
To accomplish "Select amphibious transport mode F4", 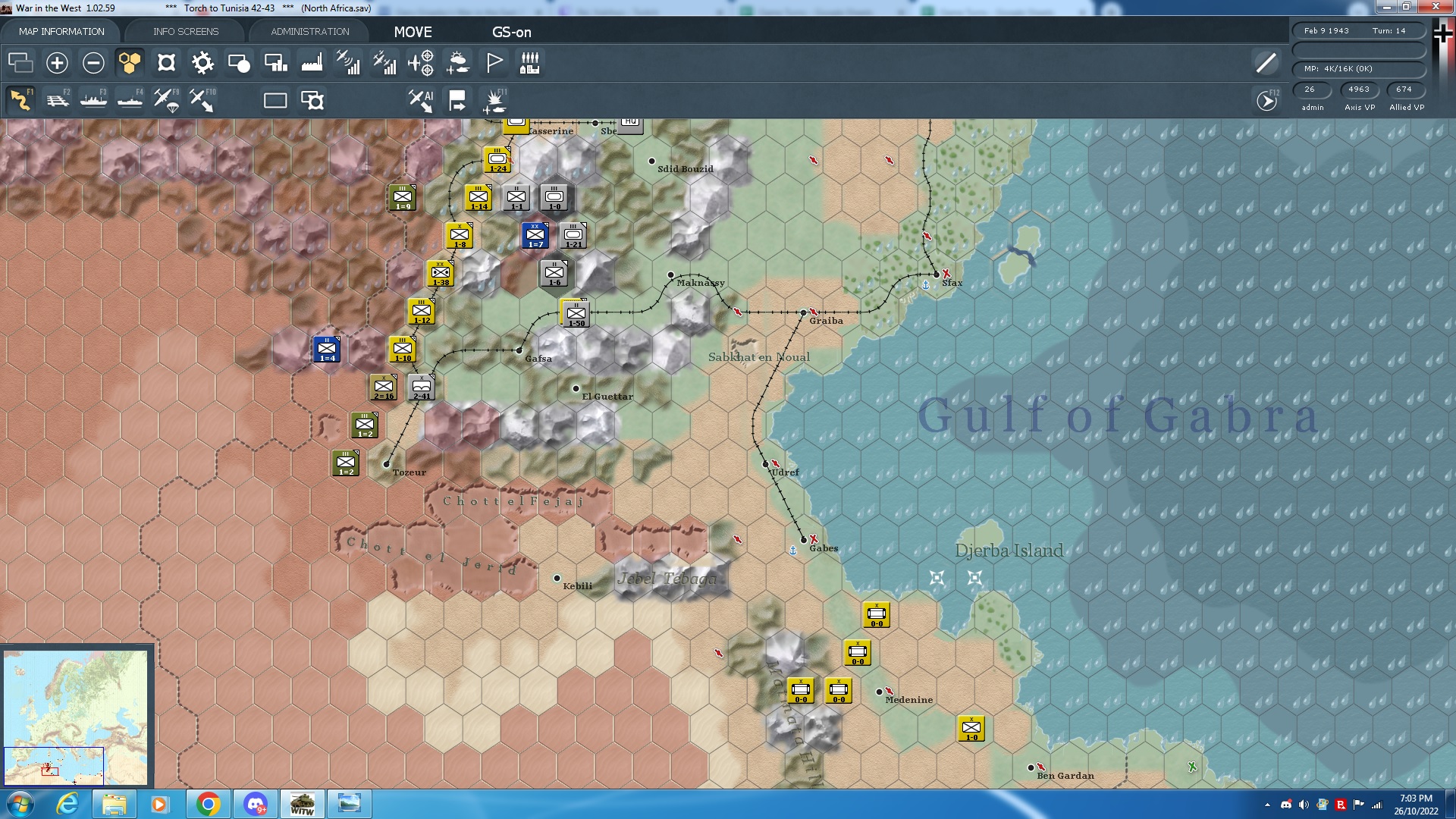I will point(130,99).
